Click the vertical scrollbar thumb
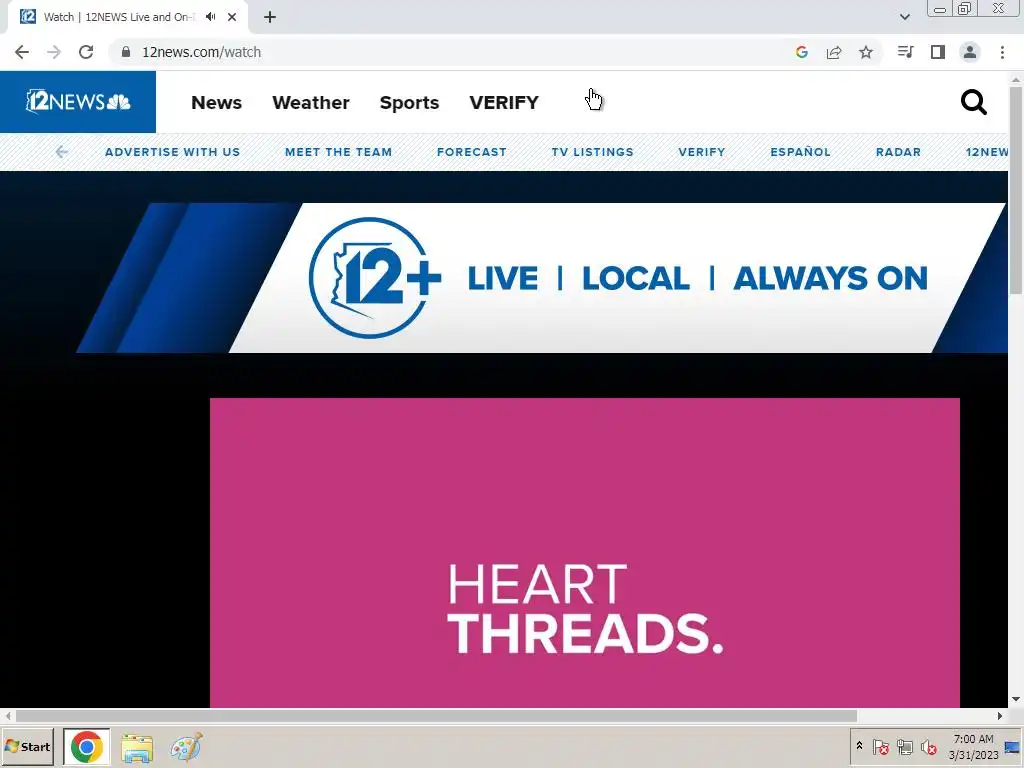The height and width of the screenshot is (768, 1024). click(1016, 189)
